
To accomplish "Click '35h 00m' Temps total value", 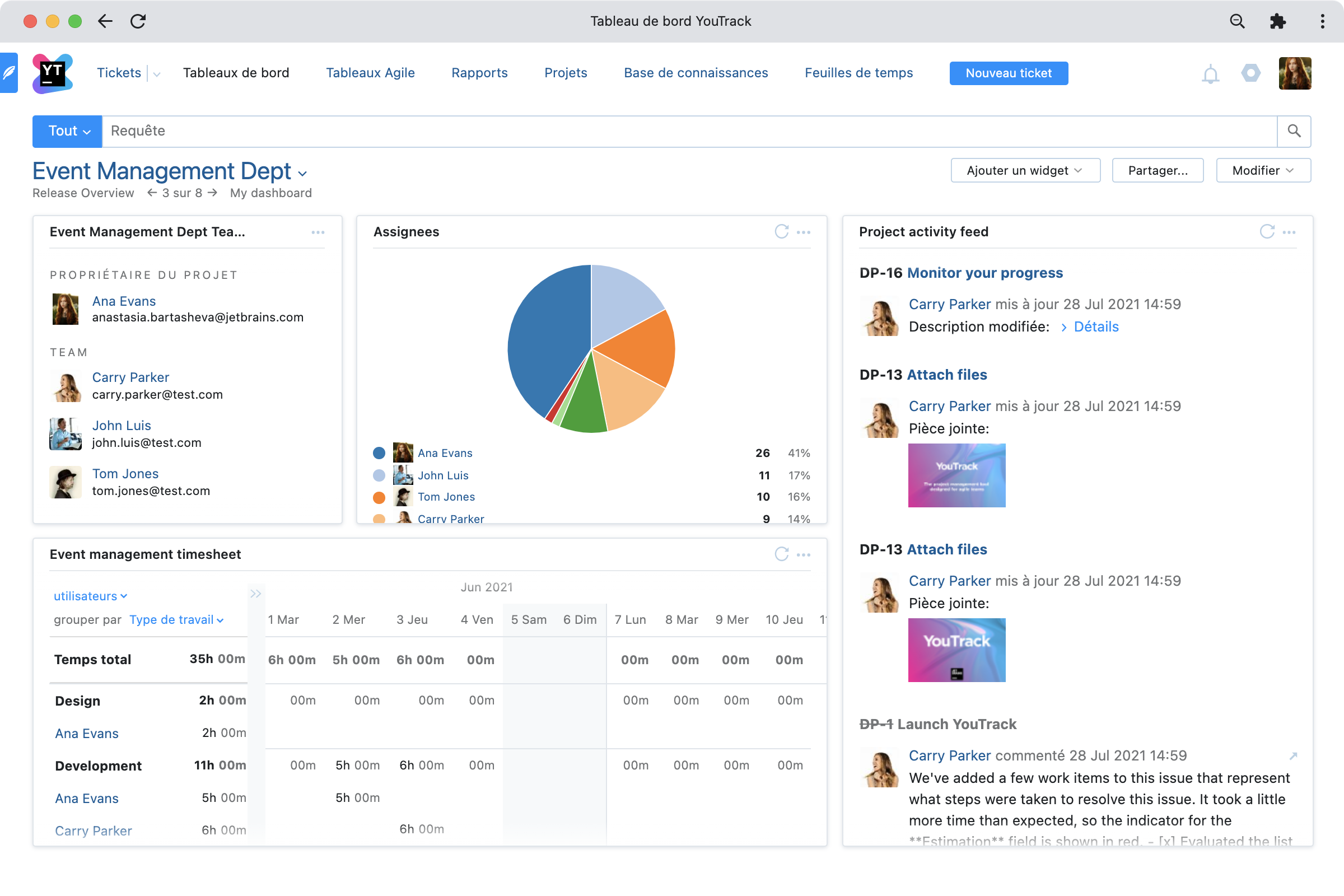I will point(218,659).
